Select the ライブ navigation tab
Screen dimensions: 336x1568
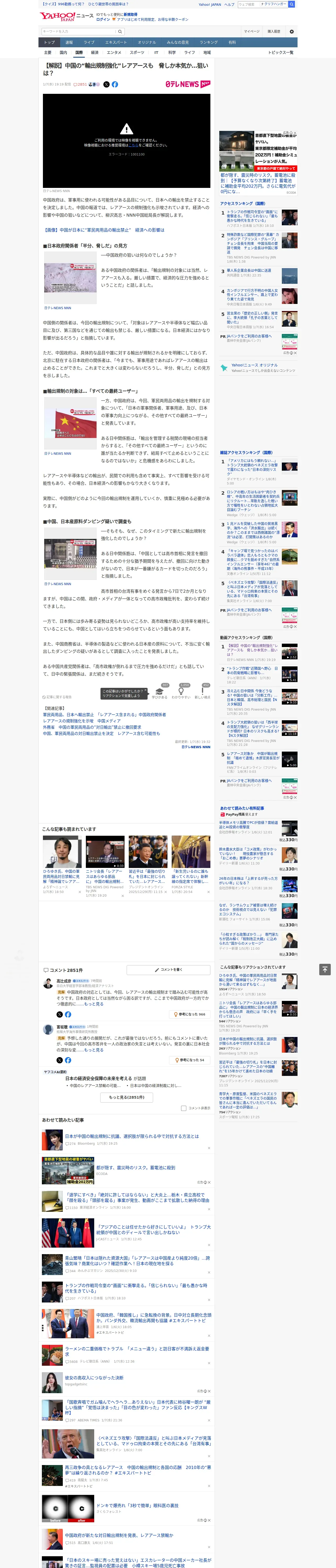pyautogui.click(x=89, y=43)
